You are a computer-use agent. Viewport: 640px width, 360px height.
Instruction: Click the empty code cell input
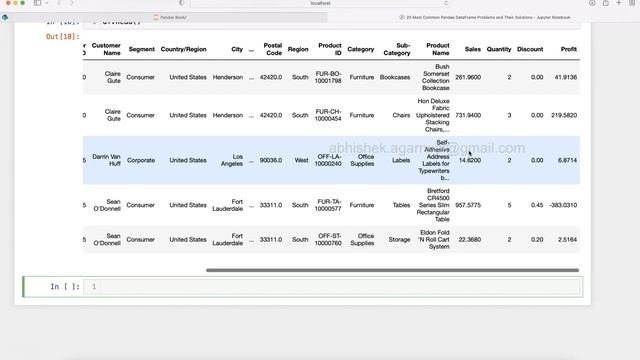[340, 287]
